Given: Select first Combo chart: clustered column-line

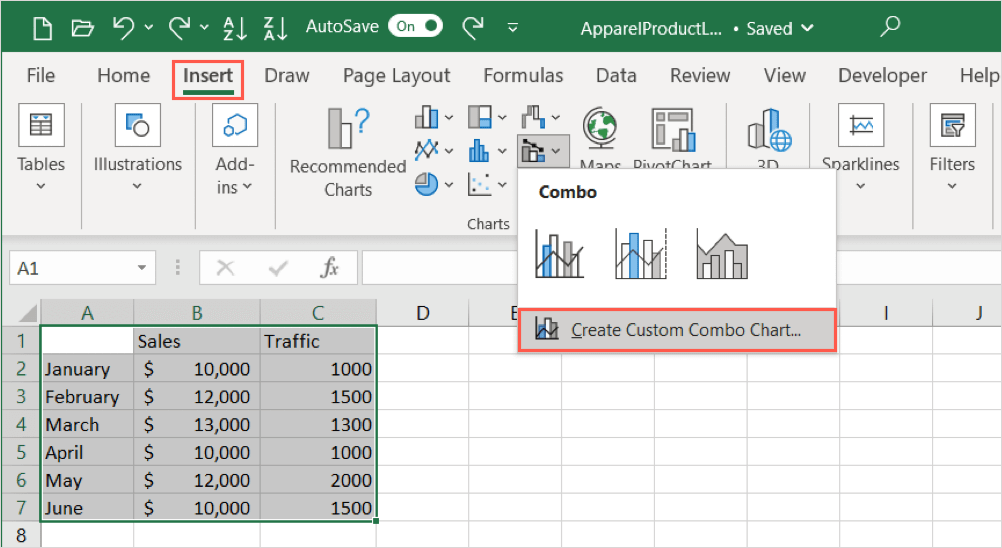Looking at the screenshot, I should (559, 254).
